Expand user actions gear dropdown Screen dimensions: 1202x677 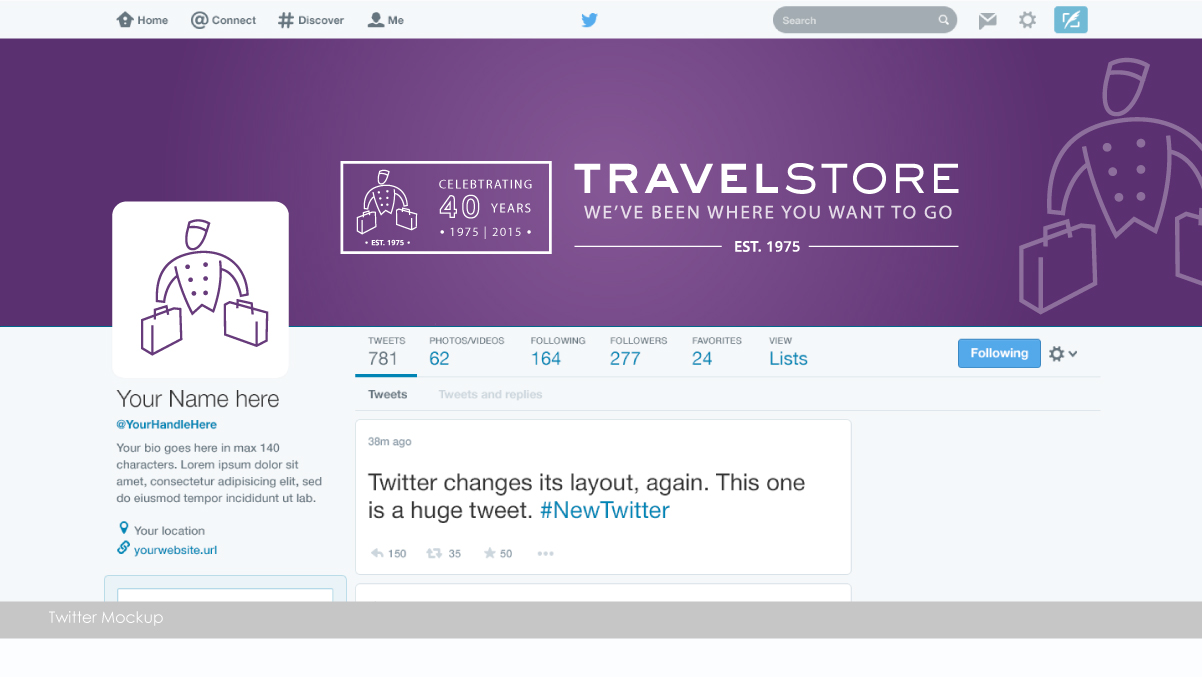point(1062,354)
